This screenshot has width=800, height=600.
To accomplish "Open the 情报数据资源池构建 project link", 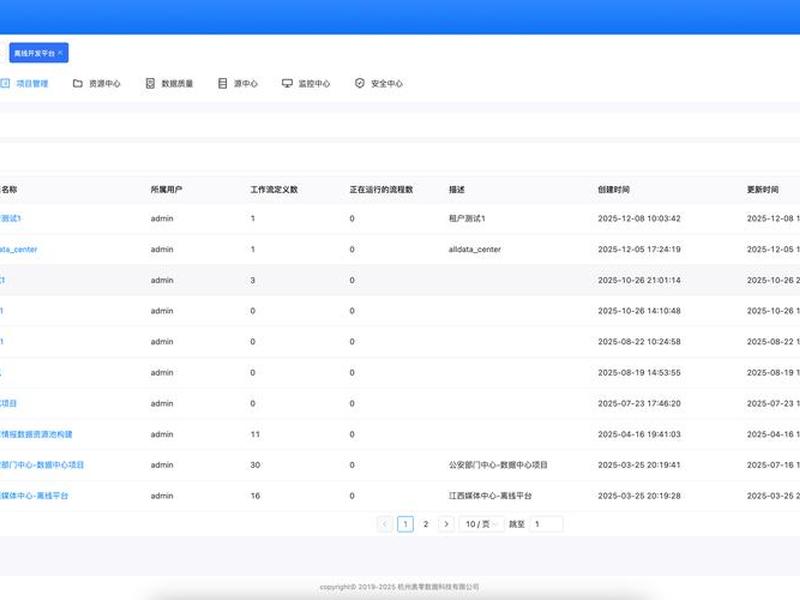I will coord(36,434).
